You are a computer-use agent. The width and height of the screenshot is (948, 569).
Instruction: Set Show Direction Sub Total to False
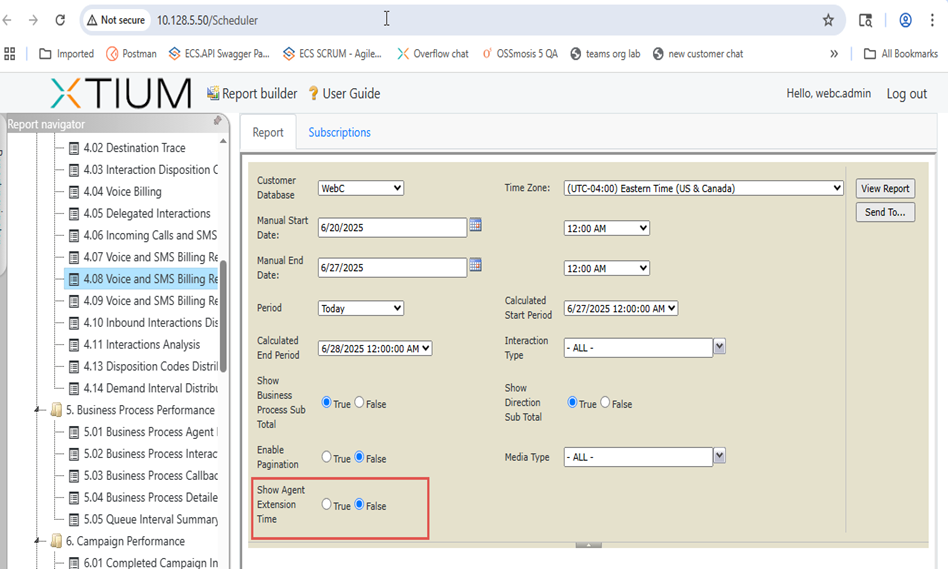pos(605,403)
